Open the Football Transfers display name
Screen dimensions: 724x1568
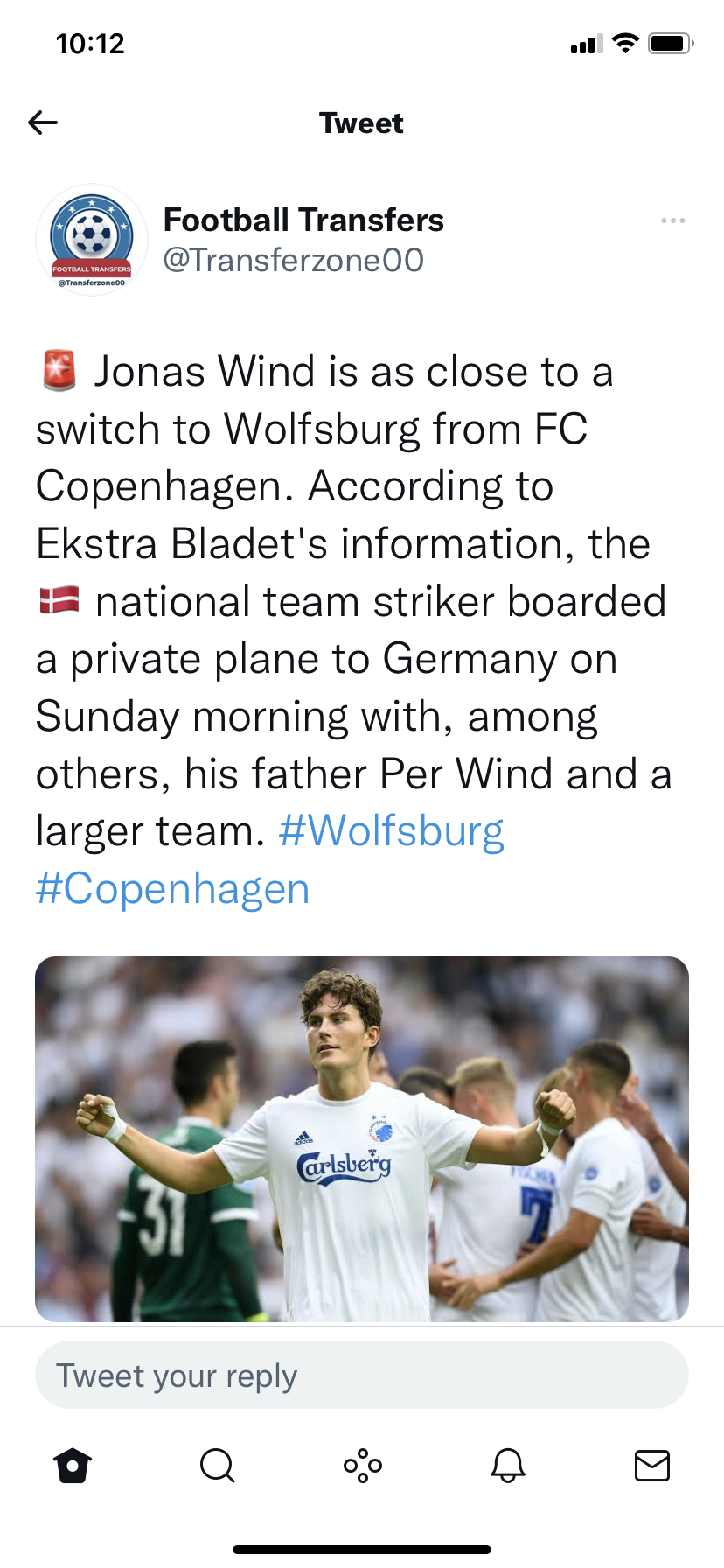pos(303,220)
